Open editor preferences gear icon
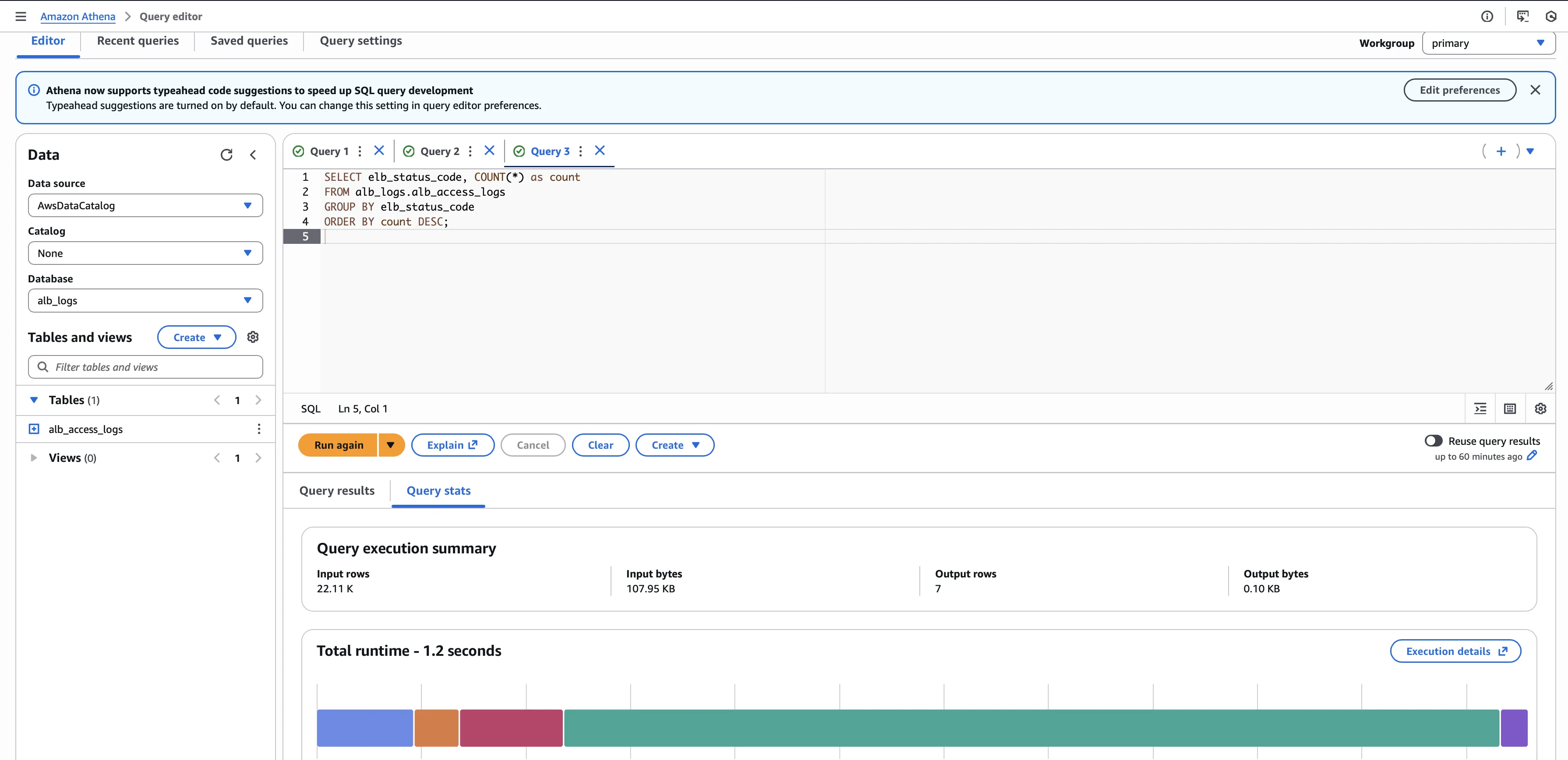The height and width of the screenshot is (760, 1568). 1540,408
